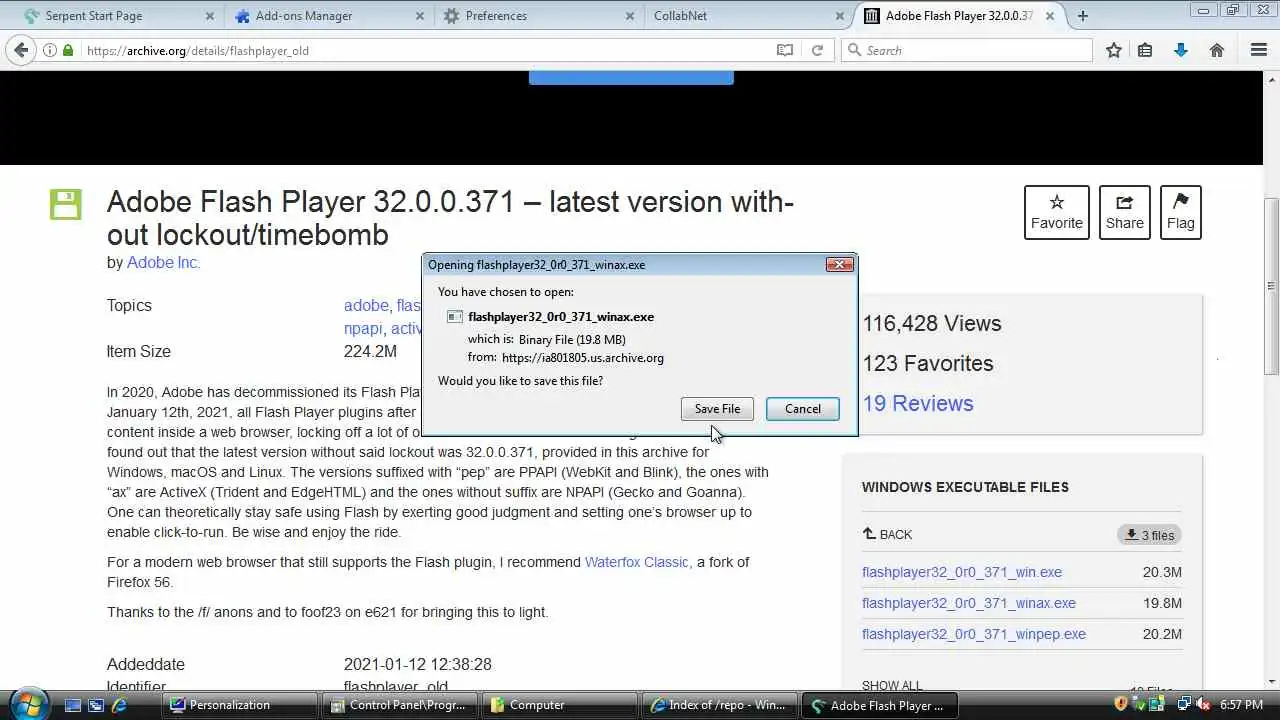This screenshot has height=720, width=1280.
Task: Click the blue button at page top
Action: (631, 78)
